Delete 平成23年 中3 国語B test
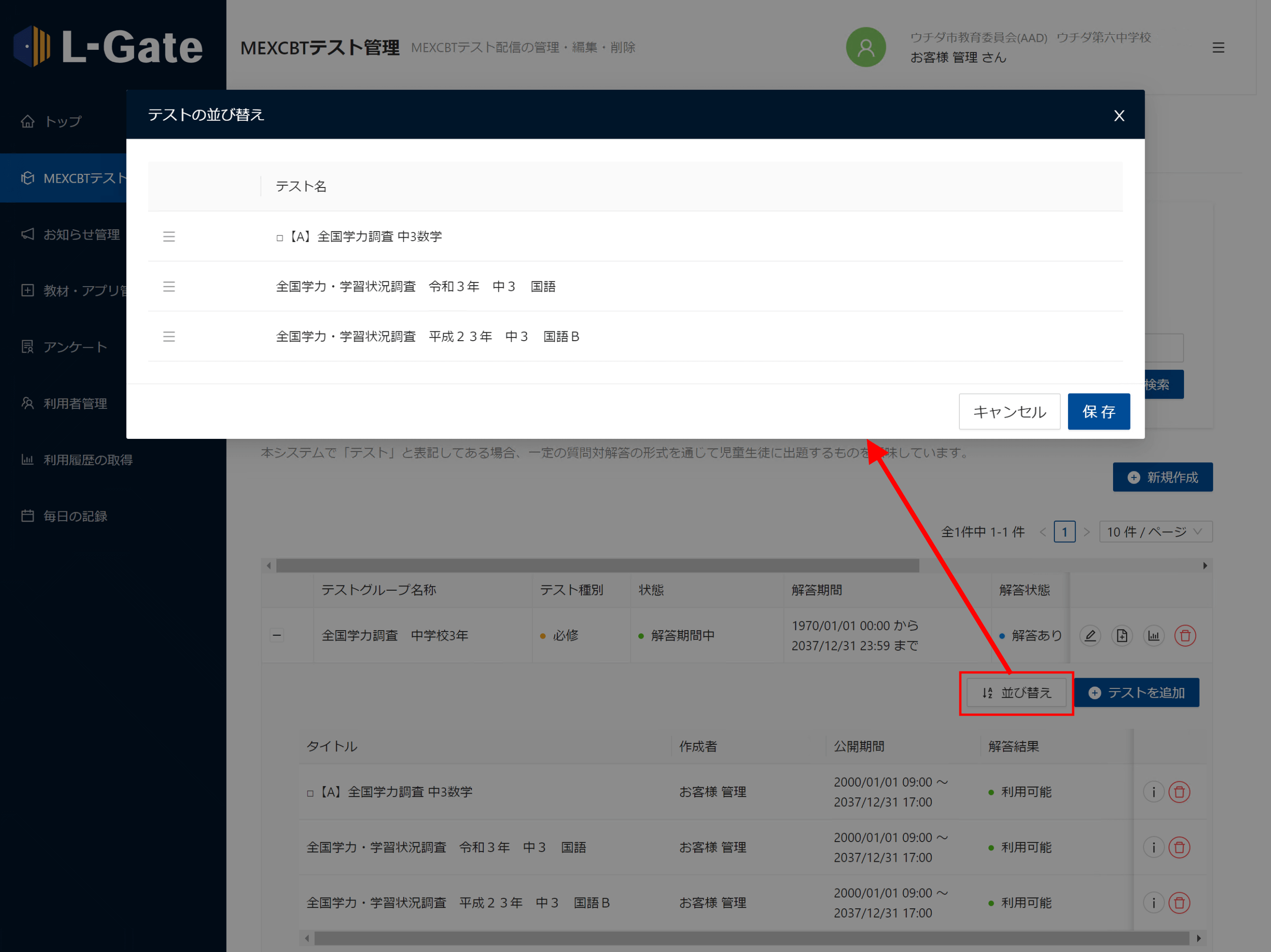 point(1179,903)
